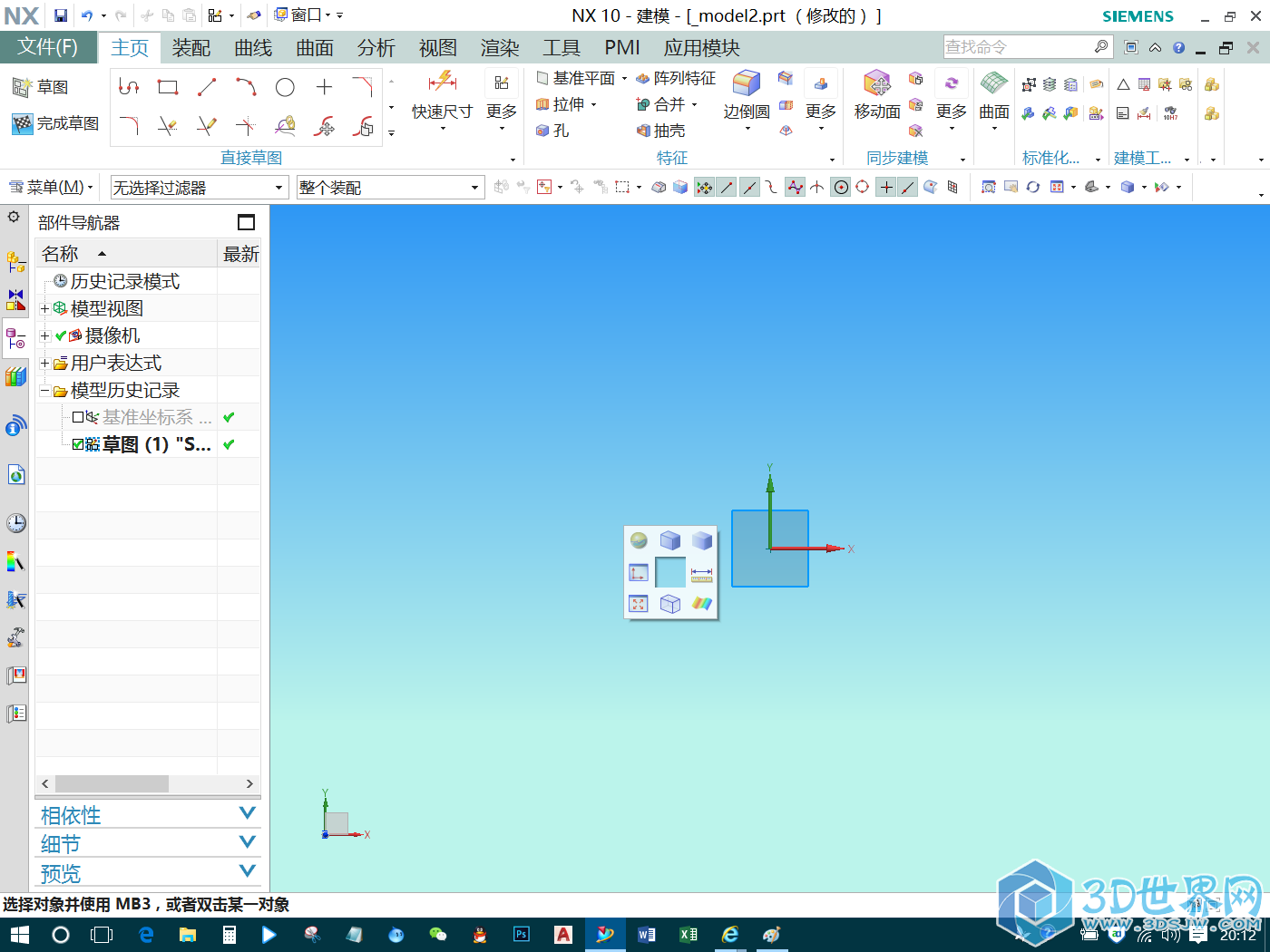Click the 拉伸 extrude button

point(561,104)
